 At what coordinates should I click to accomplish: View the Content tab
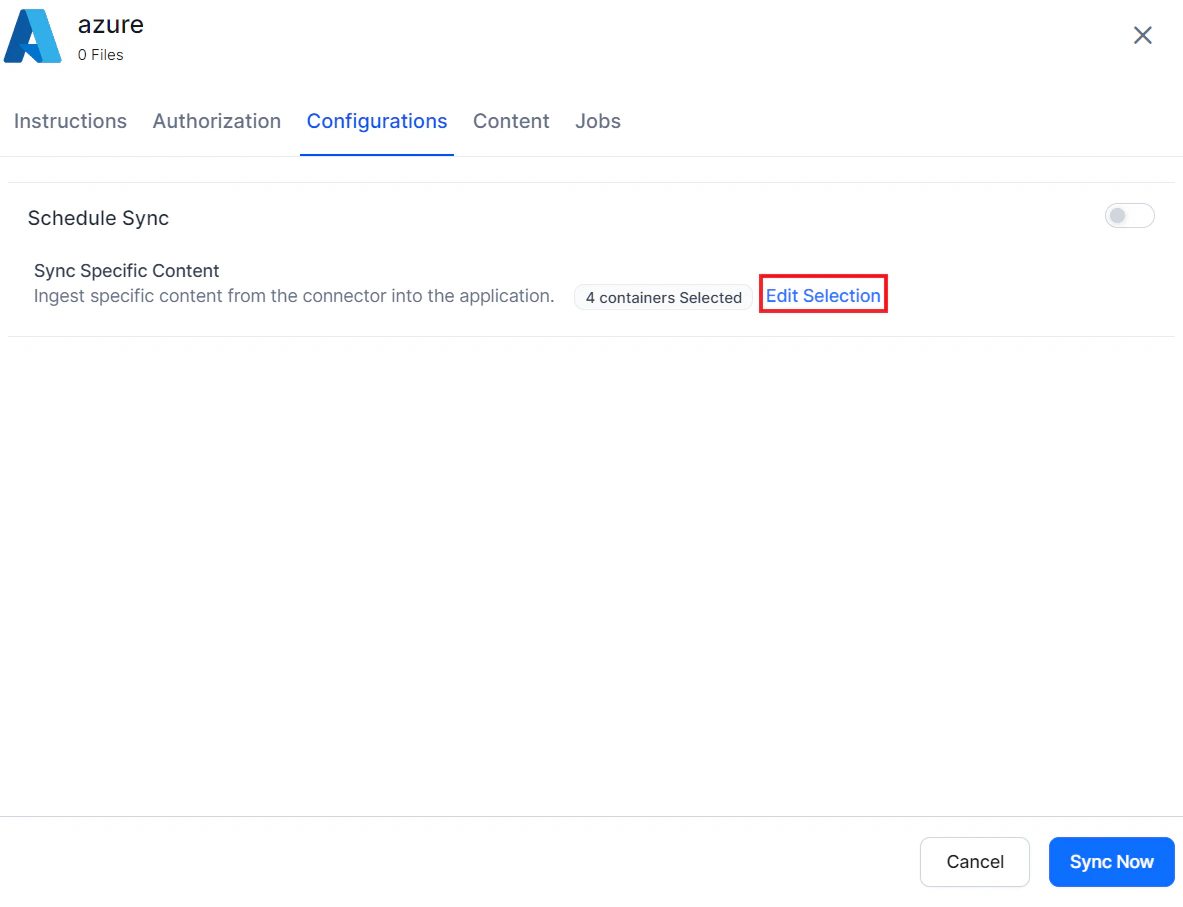[x=511, y=121]
